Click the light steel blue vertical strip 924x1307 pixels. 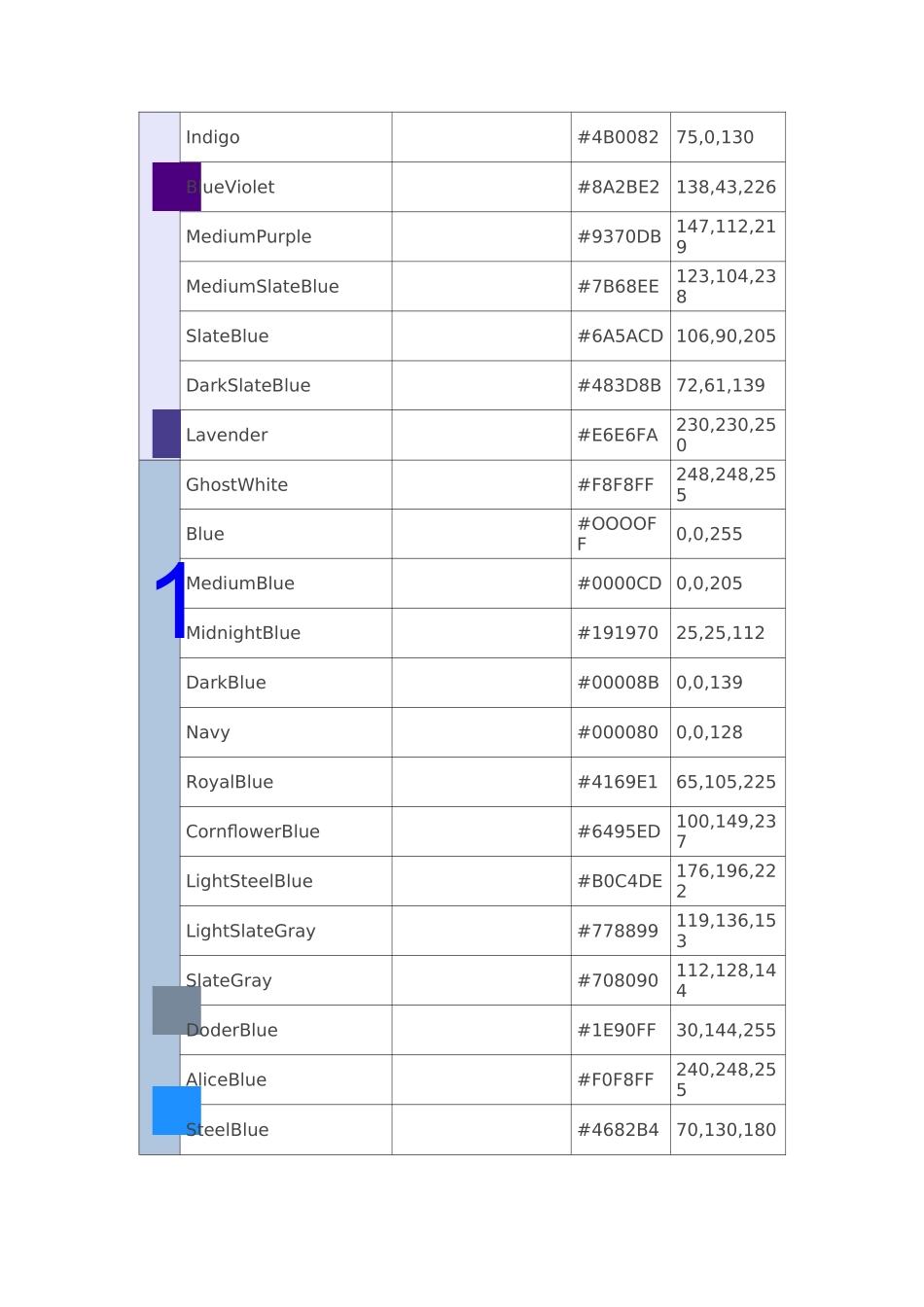(160, 827)
